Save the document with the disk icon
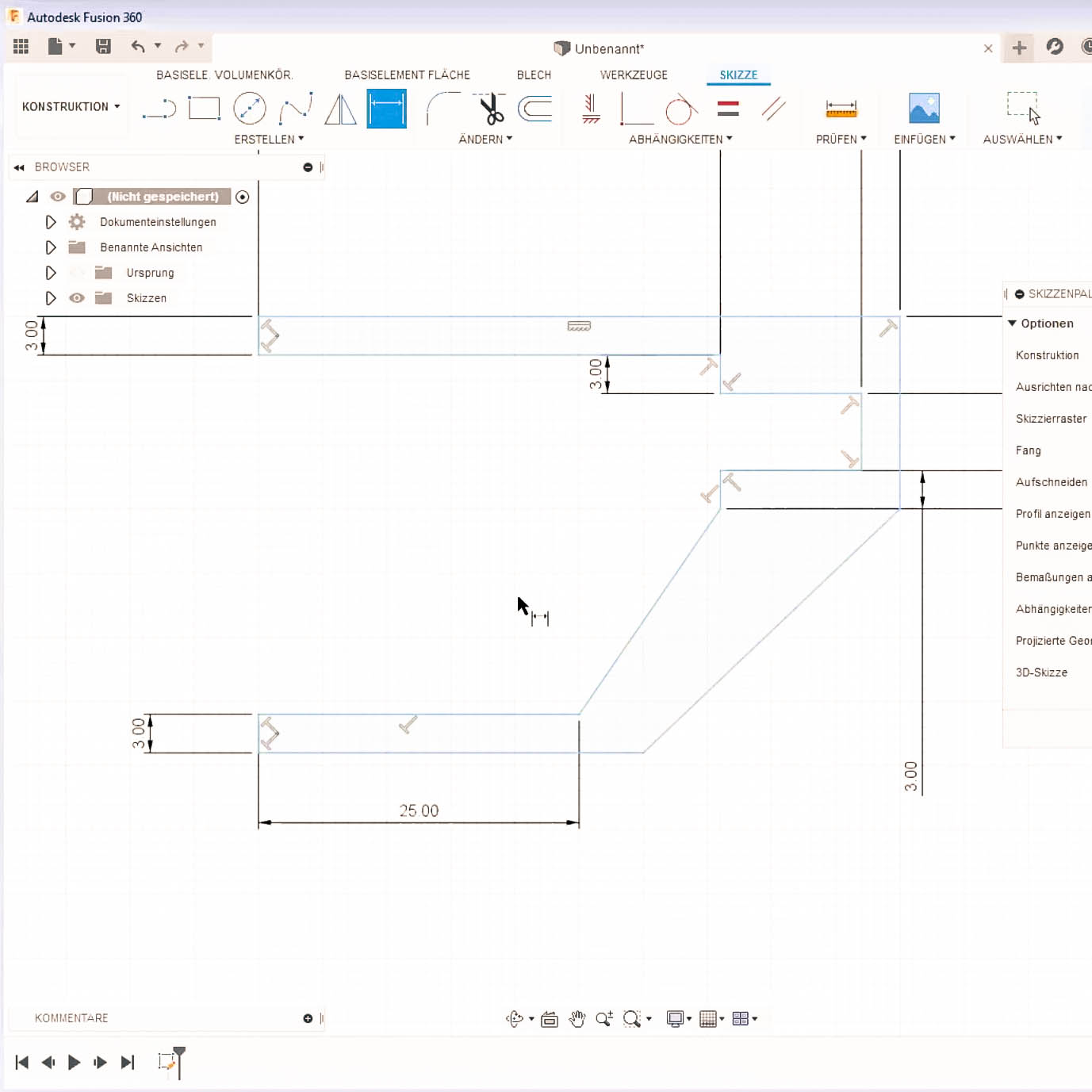 (103, 47)
